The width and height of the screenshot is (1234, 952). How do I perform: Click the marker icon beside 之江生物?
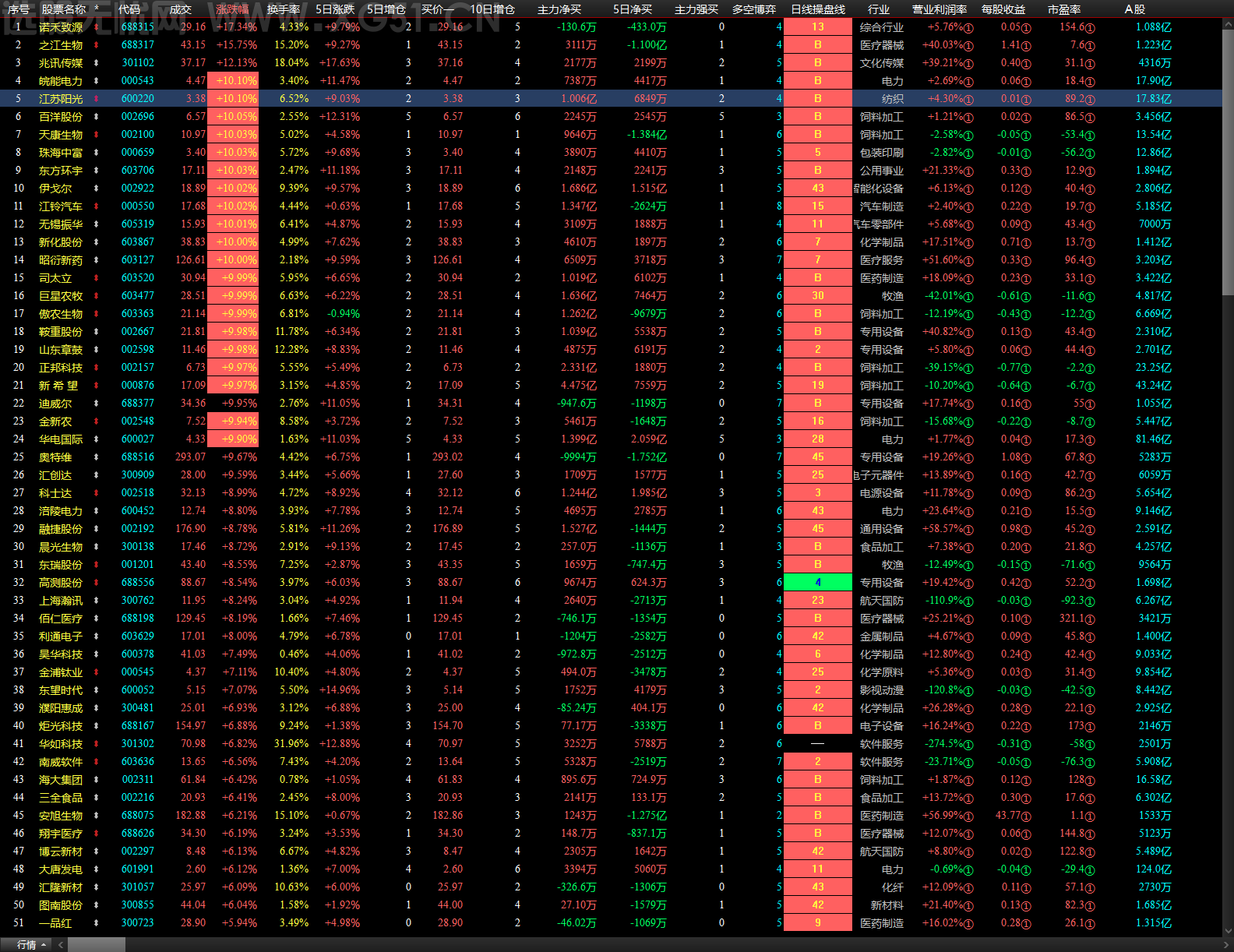[x=97, y=45]
